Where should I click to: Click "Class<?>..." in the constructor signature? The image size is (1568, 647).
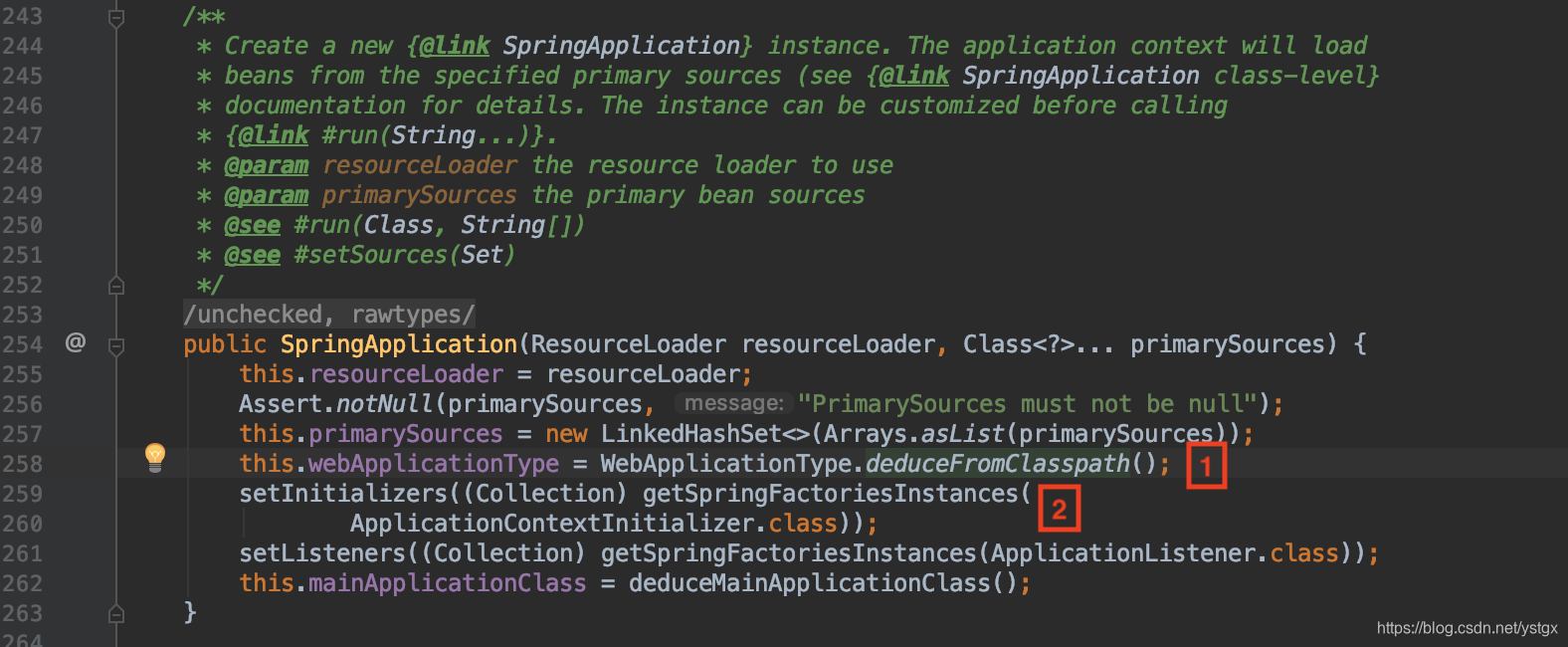point(1039,344)
